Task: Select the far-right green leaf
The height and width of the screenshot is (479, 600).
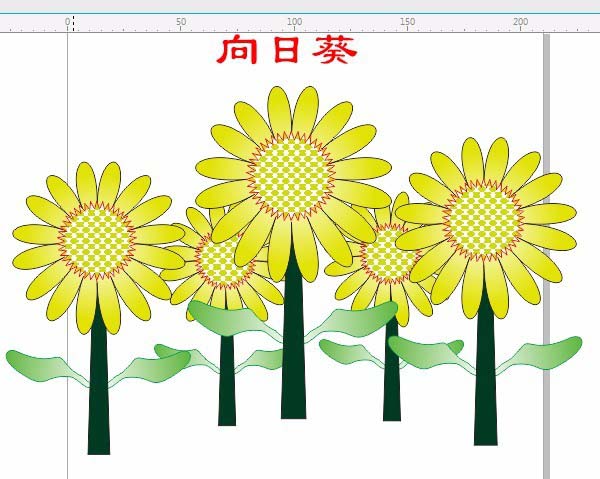Action: [540, 356]
